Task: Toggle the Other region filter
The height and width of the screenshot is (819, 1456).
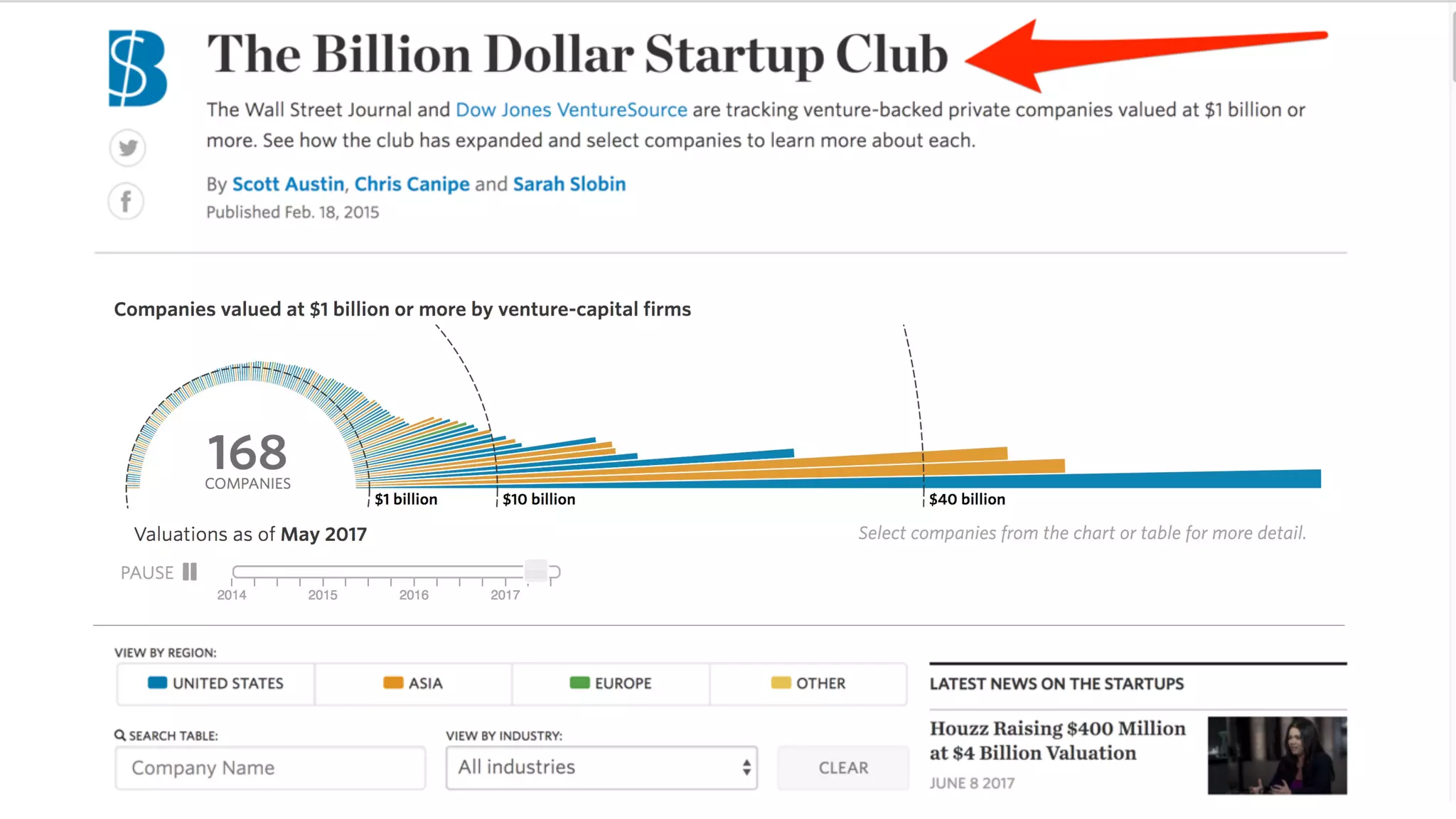Action: (808, 683)
